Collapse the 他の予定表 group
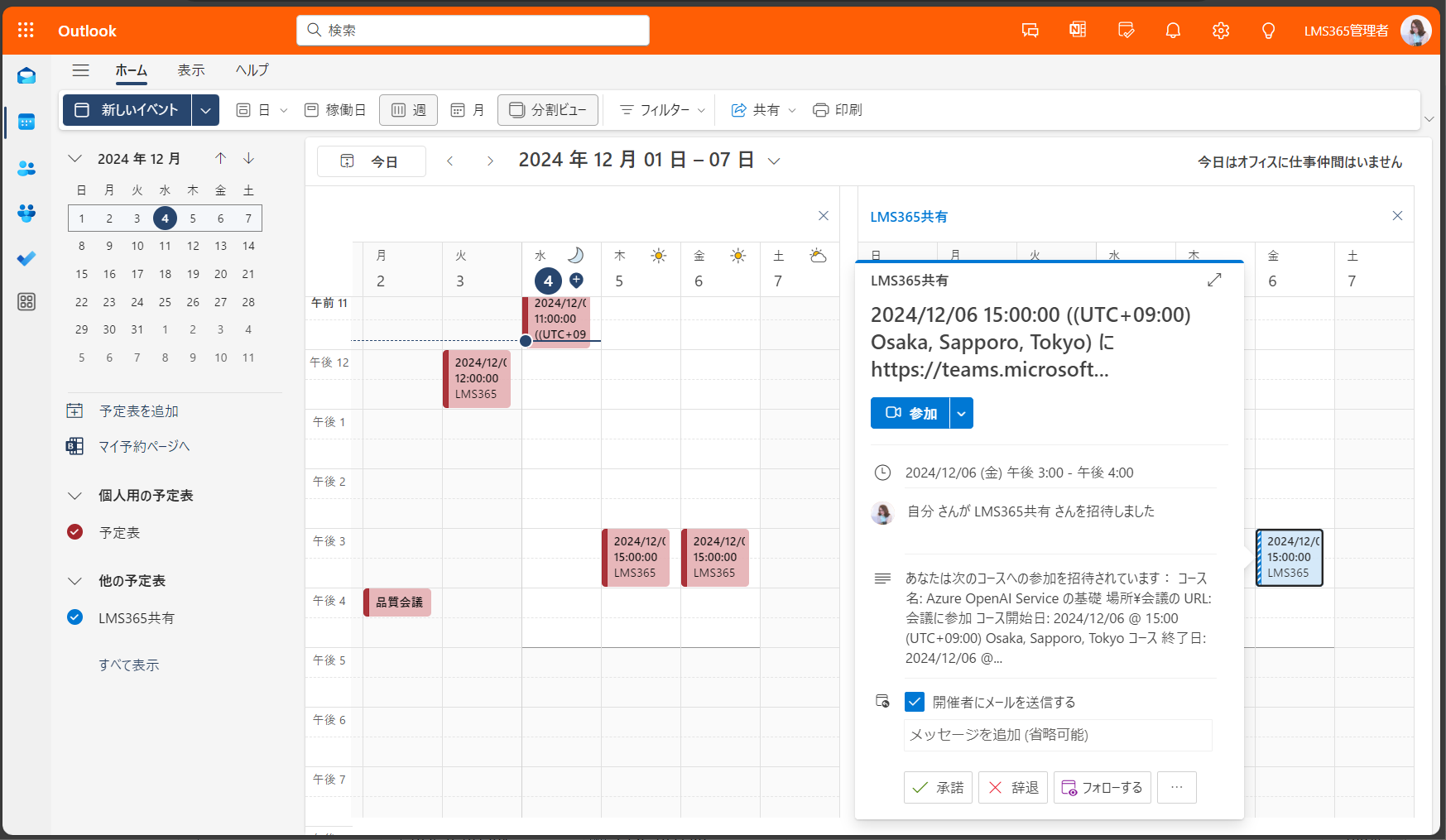1446x840 pixels. 75,581
